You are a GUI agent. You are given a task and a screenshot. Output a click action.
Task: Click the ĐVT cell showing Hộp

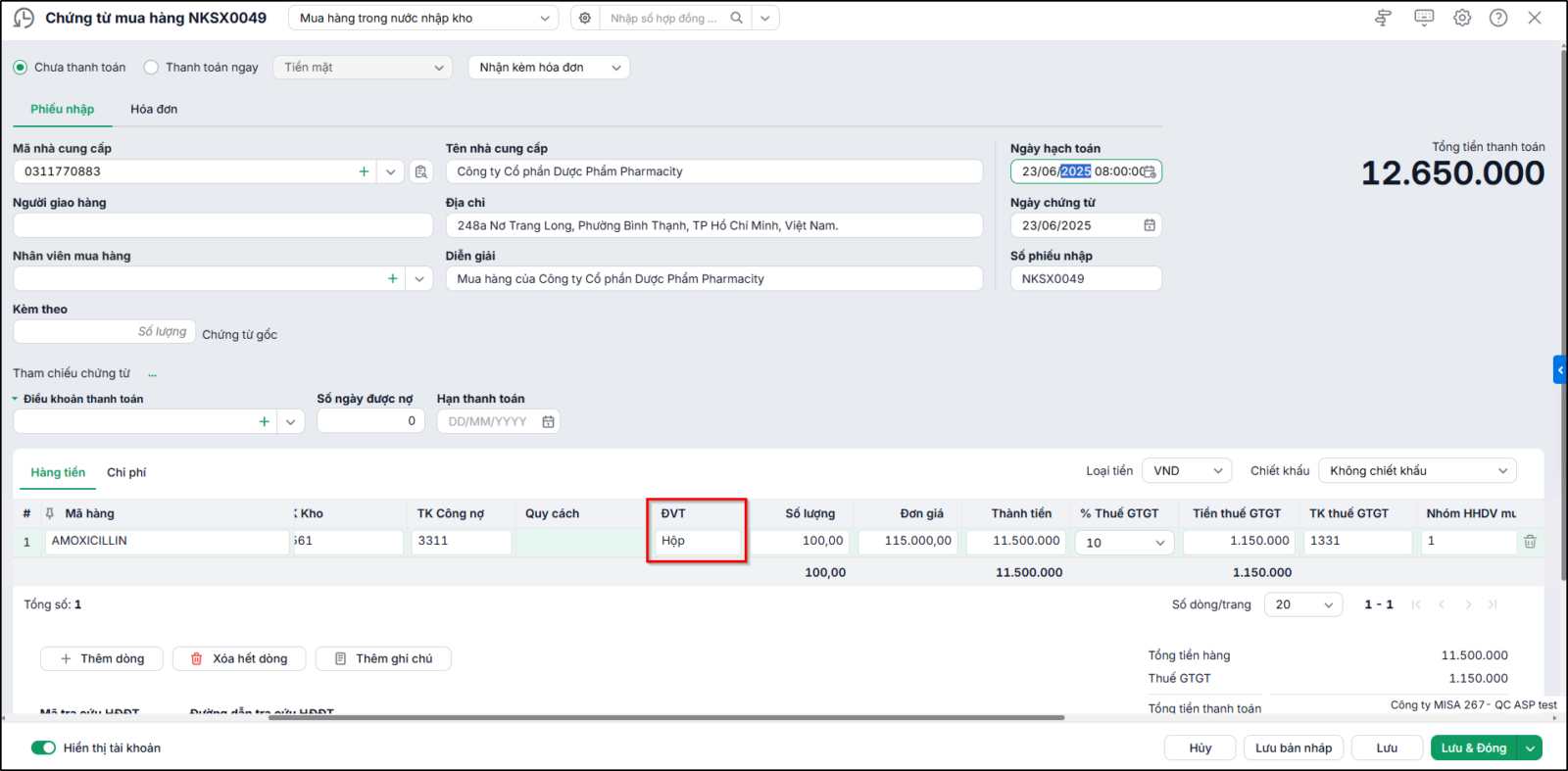point(698,541)
